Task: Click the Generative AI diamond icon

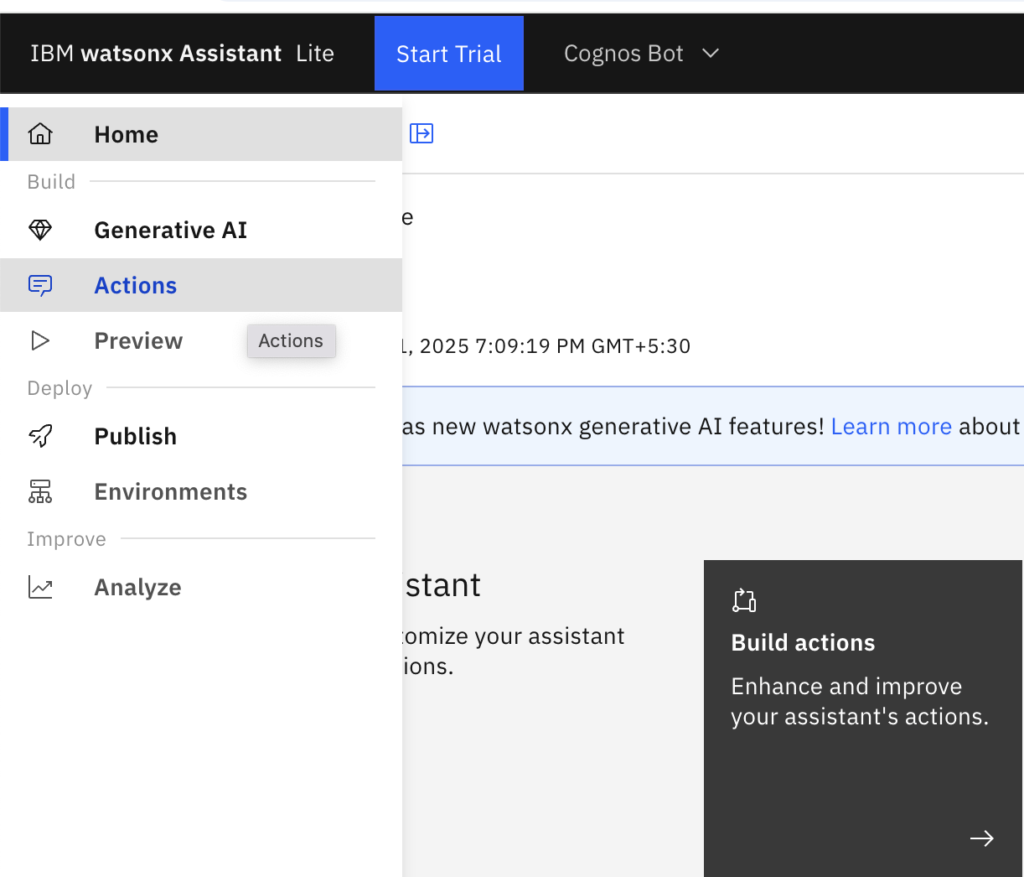Action: coord(40,230)
